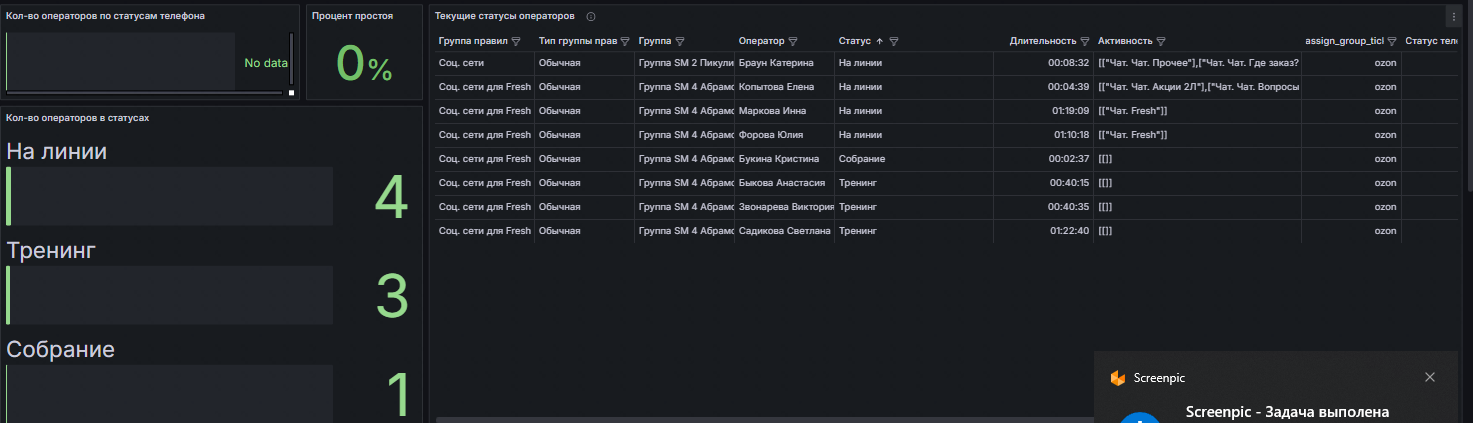Click activity cell with Чат. Чат. Акции 2Л

pyautogui.click(x=1197, y=87)
